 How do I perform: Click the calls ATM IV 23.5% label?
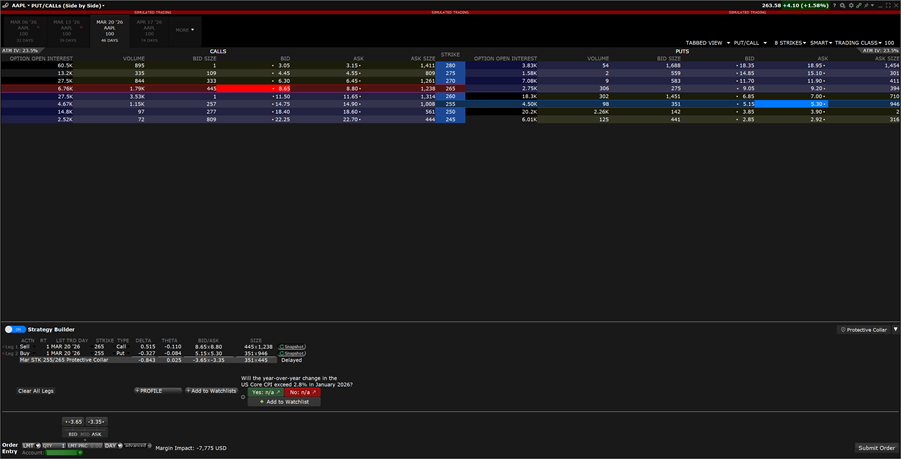point(20,51)
